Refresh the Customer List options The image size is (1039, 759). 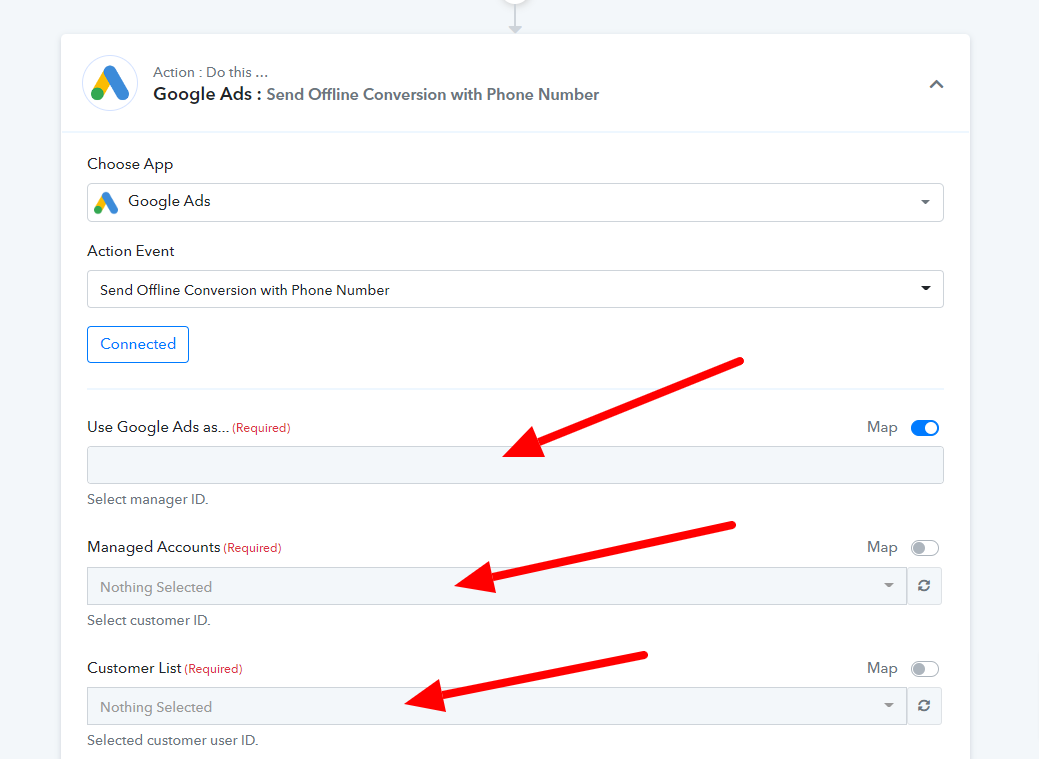coord(924,706)
